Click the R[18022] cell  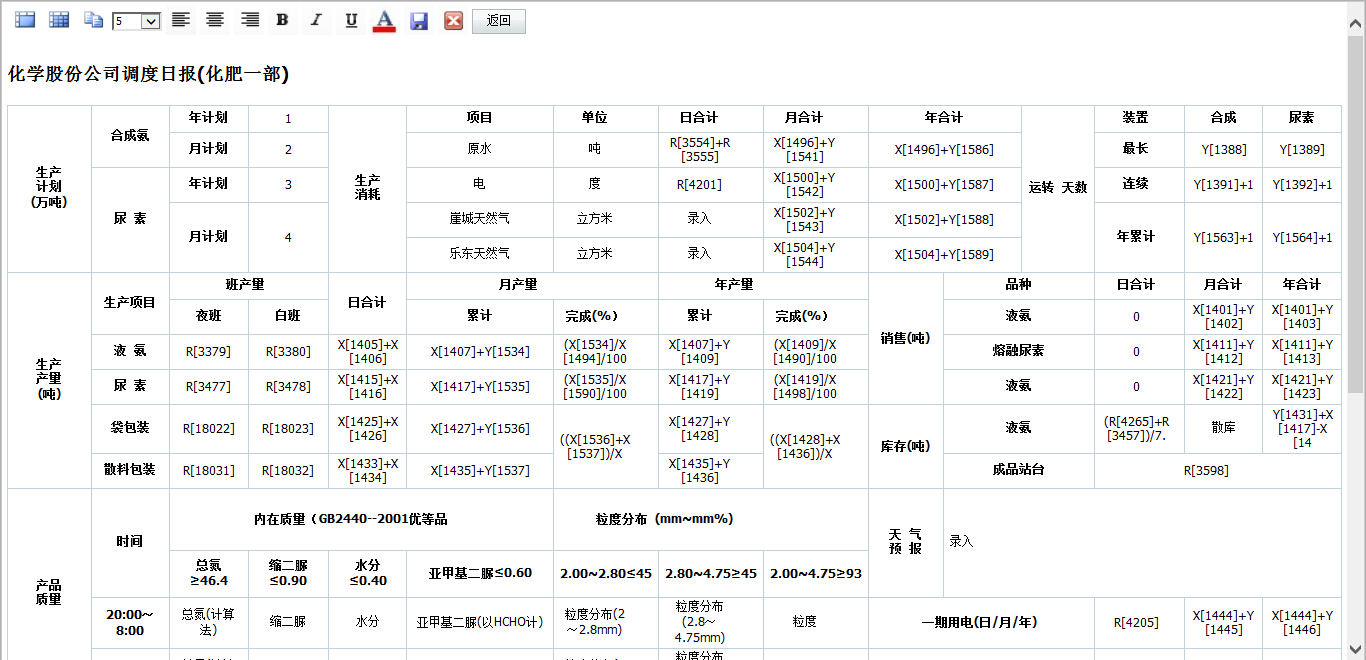(x=208, y=429)
